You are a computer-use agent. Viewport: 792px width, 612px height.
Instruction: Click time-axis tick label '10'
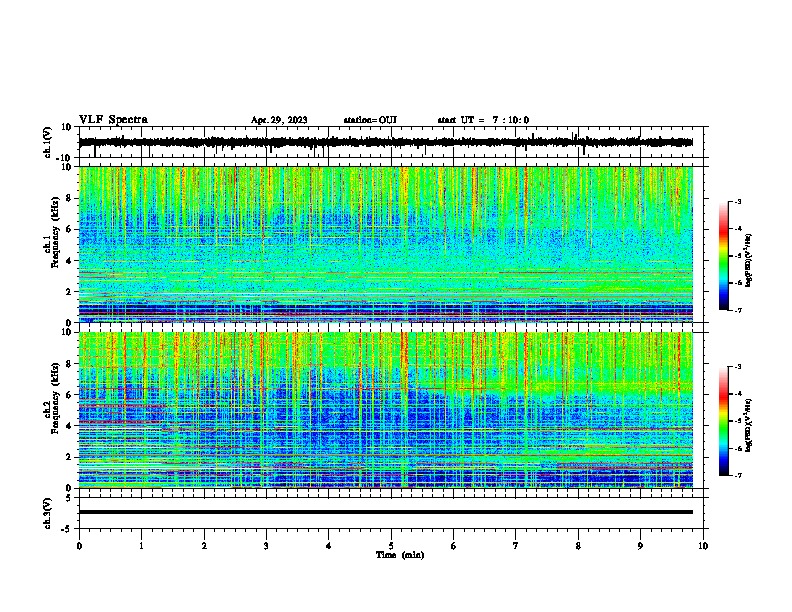[x=703, y=546]
